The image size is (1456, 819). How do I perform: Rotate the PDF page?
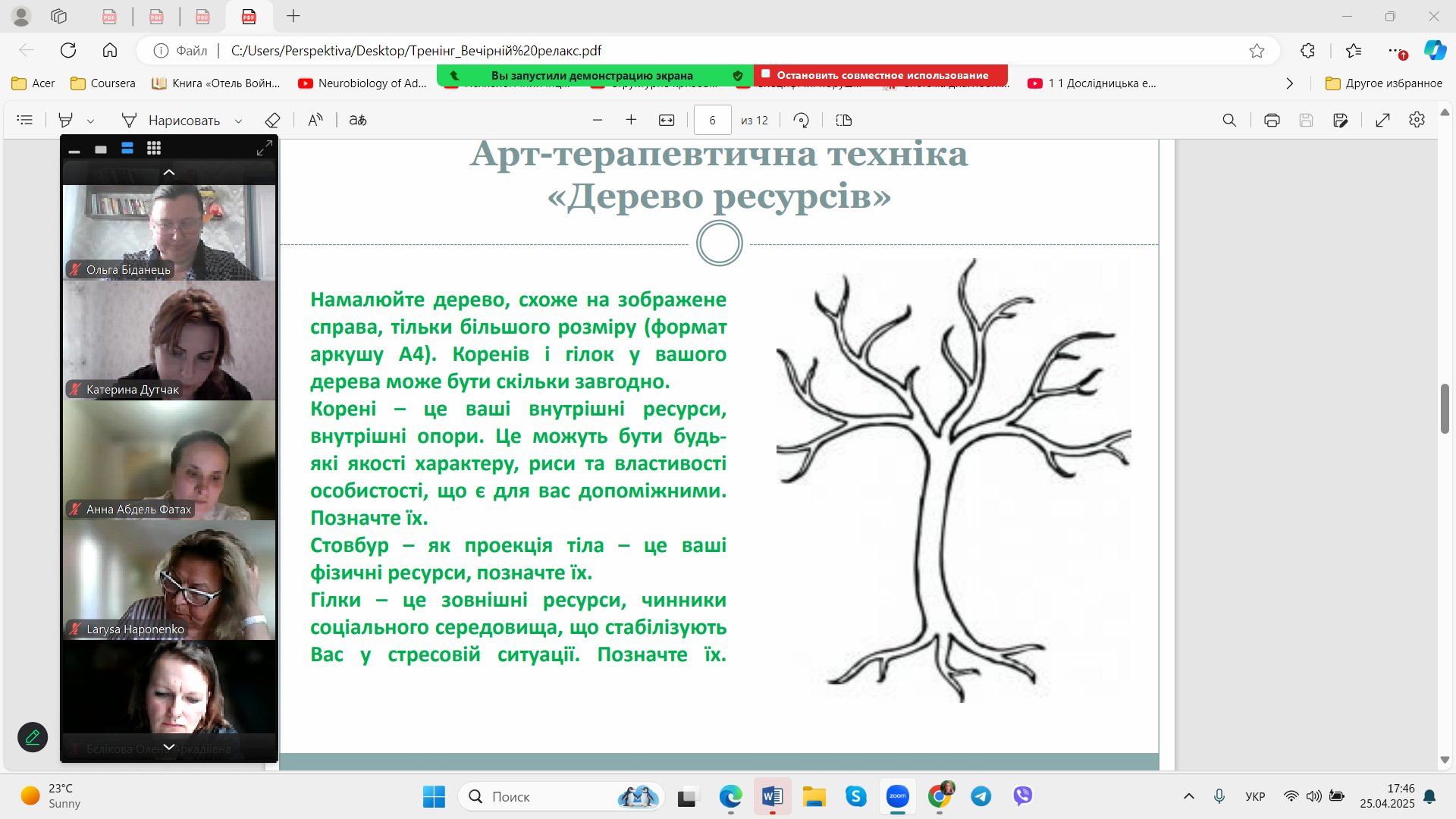pos(801,120)
